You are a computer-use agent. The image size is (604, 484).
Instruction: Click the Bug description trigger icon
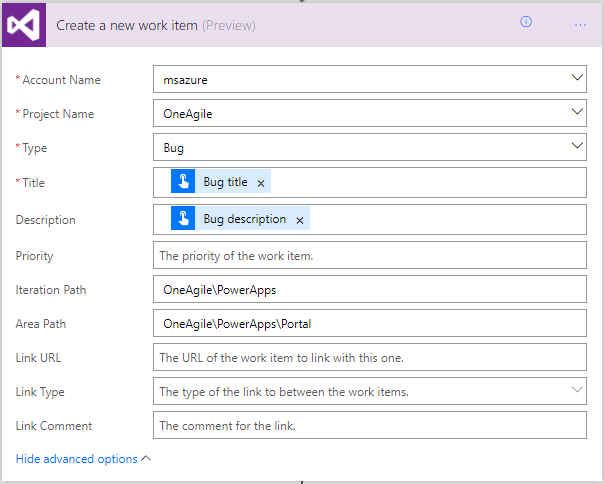coord(183,219)
